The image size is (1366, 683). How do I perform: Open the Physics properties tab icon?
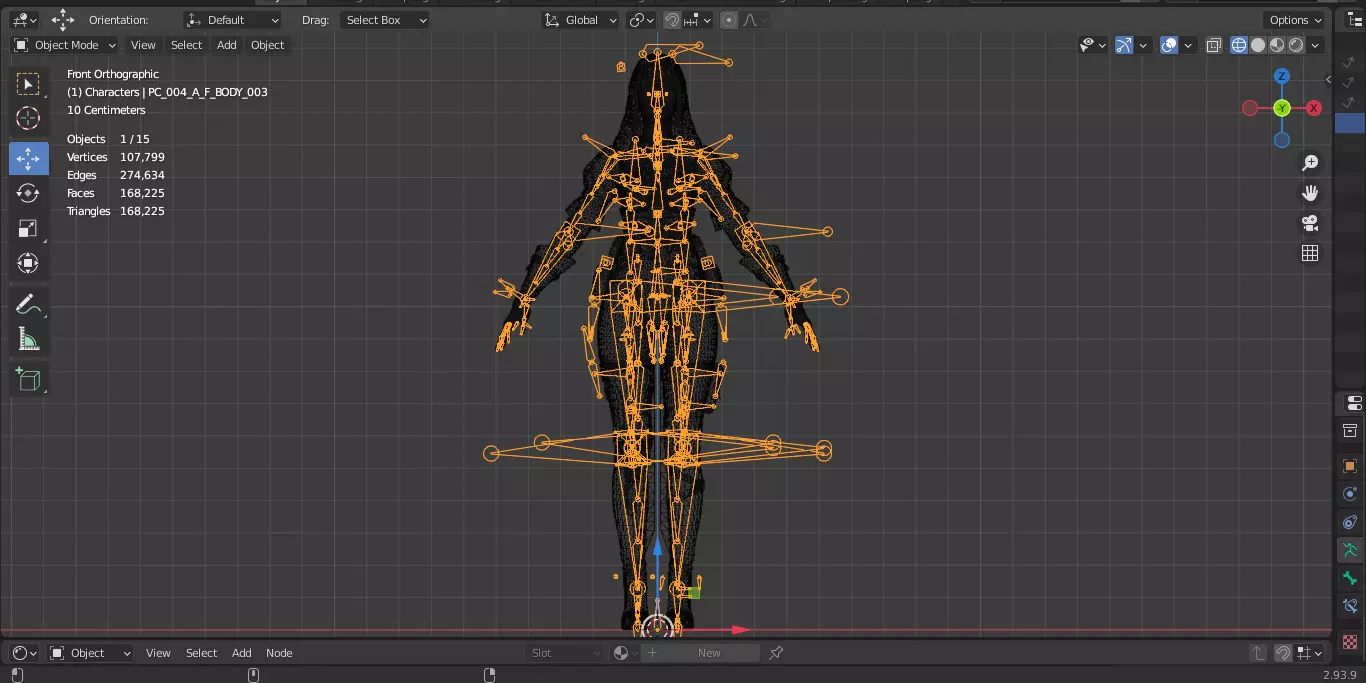1351,493
